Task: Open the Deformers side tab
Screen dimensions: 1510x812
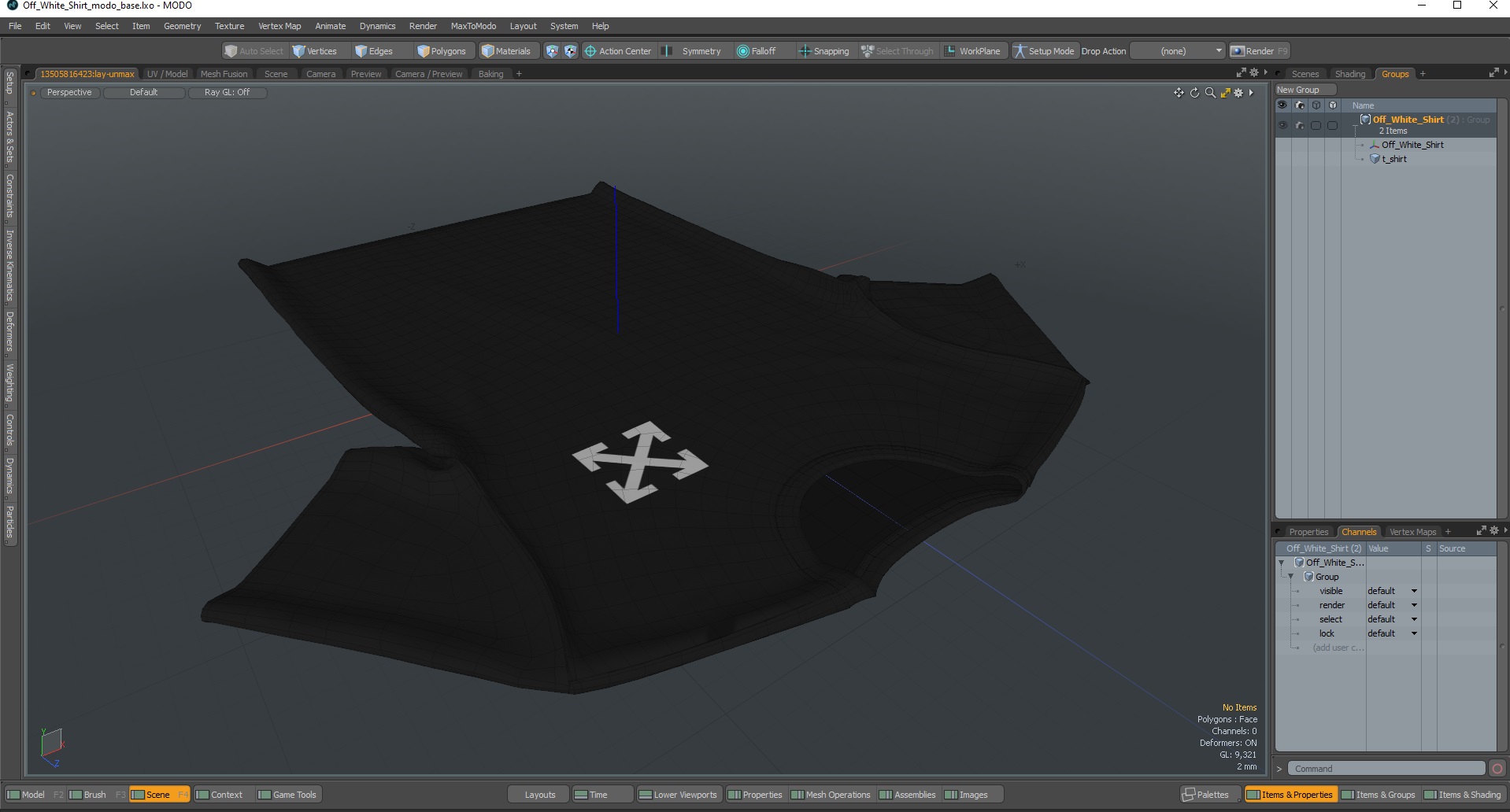Action: click(10, 331)
